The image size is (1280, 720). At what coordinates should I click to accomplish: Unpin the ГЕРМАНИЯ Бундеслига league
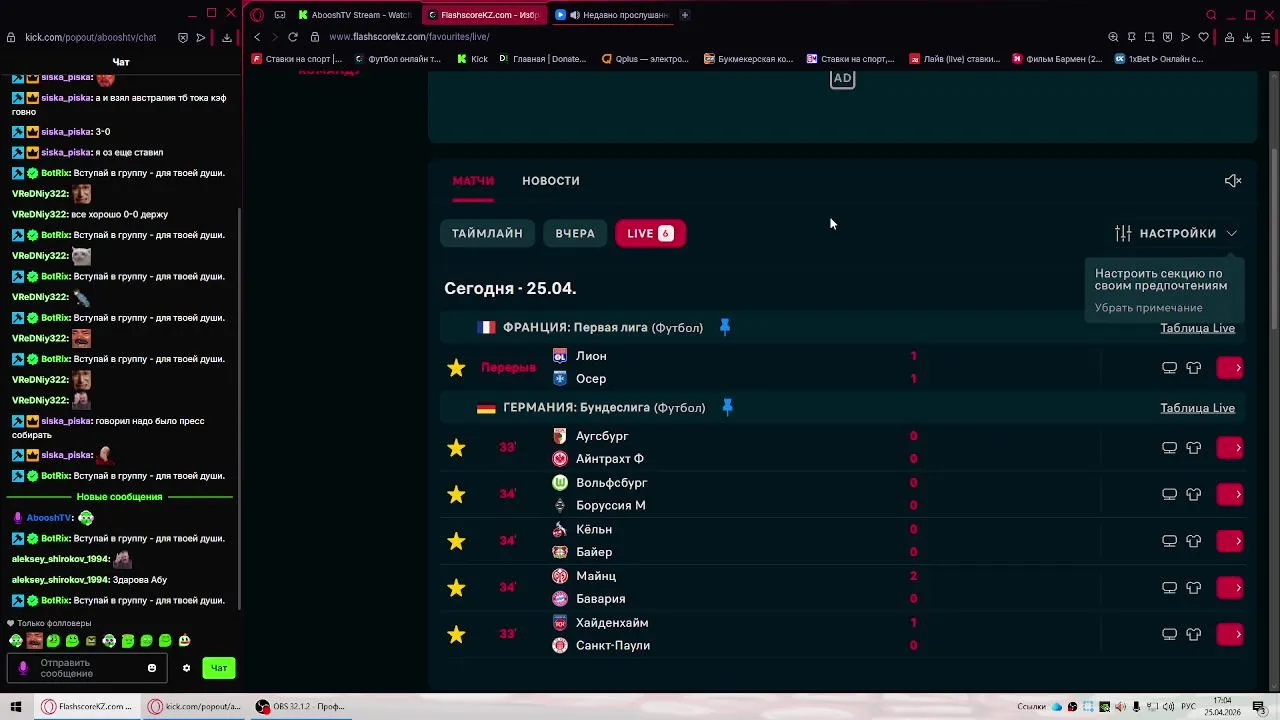(727, 407)
